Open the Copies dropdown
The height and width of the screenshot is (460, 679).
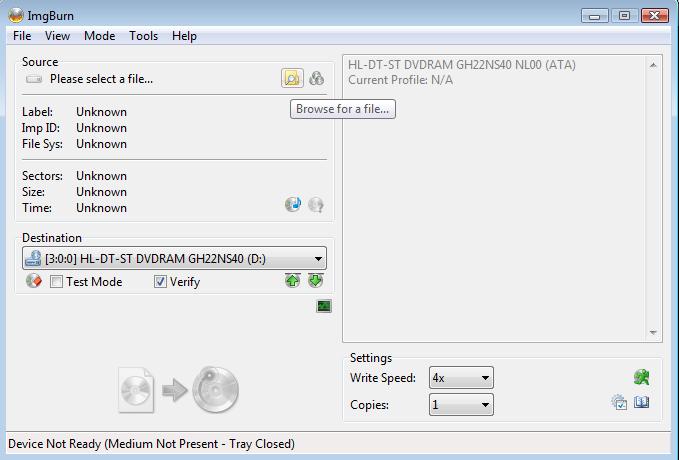click(461, 405)
